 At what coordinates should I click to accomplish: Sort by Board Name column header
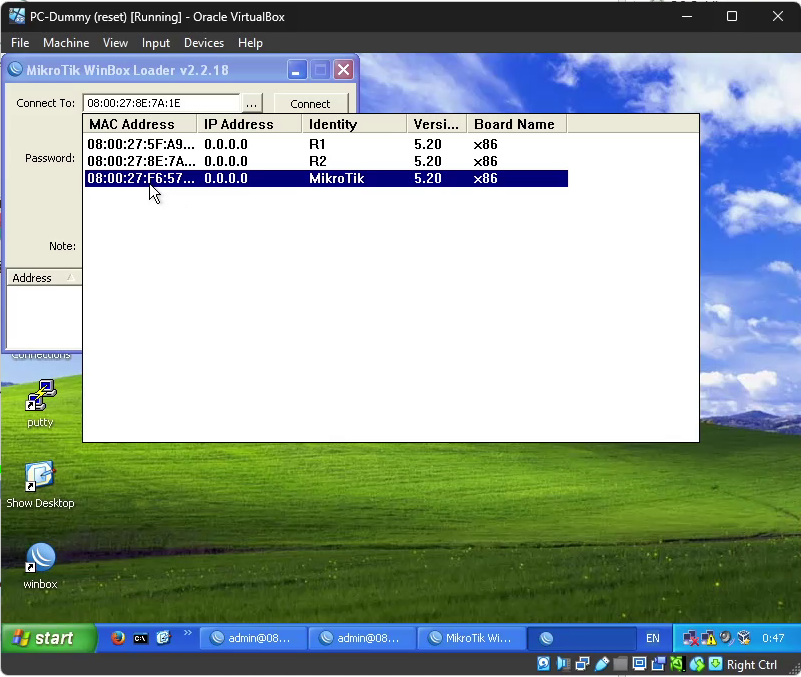(516, 124)
